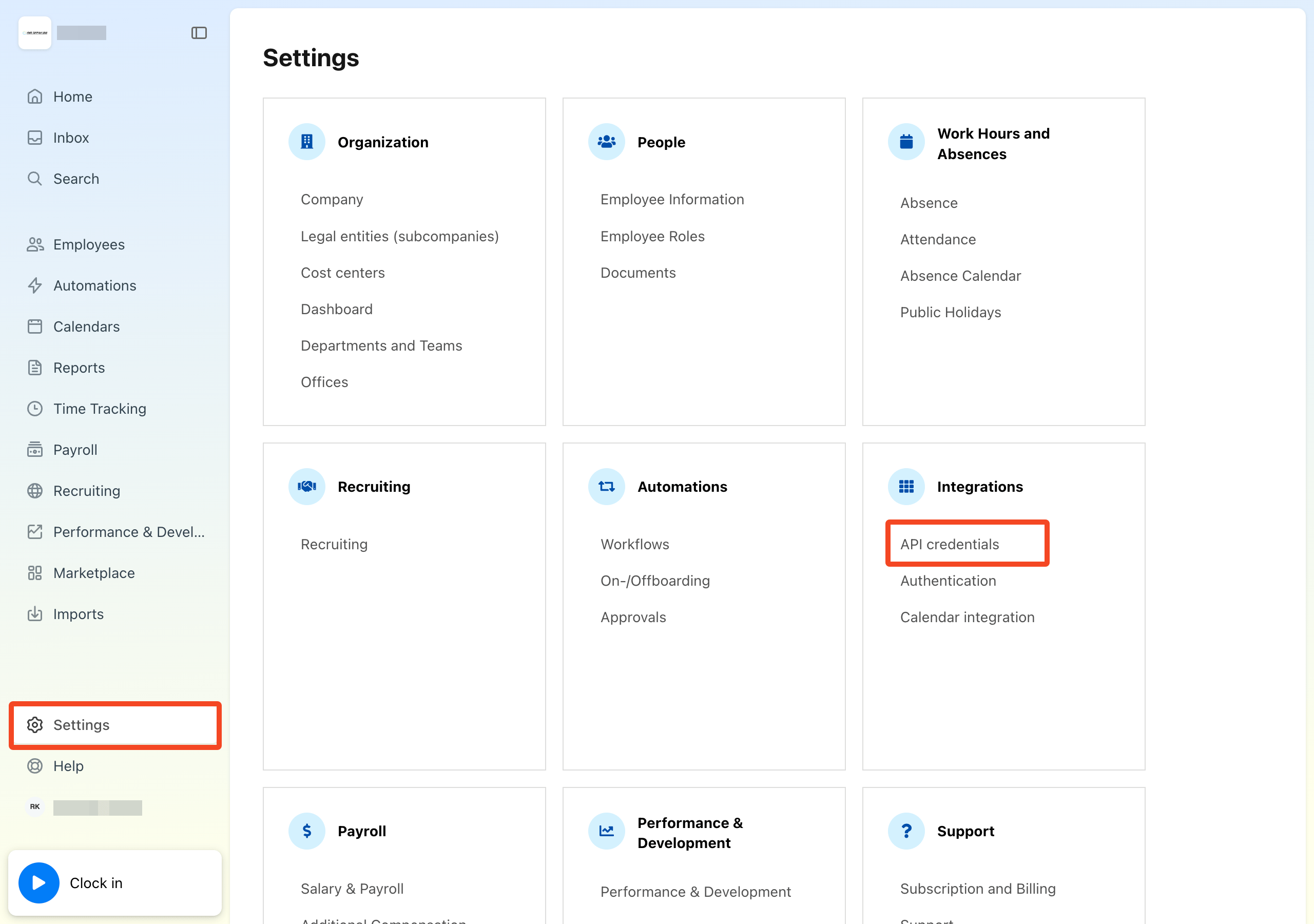Open Attendance settings

point(938,239)
